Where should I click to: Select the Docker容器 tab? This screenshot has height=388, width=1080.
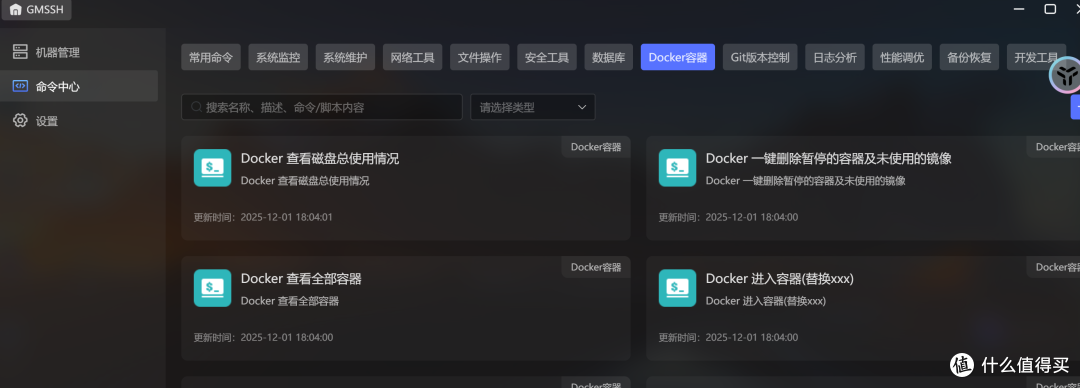pos(678,57)
